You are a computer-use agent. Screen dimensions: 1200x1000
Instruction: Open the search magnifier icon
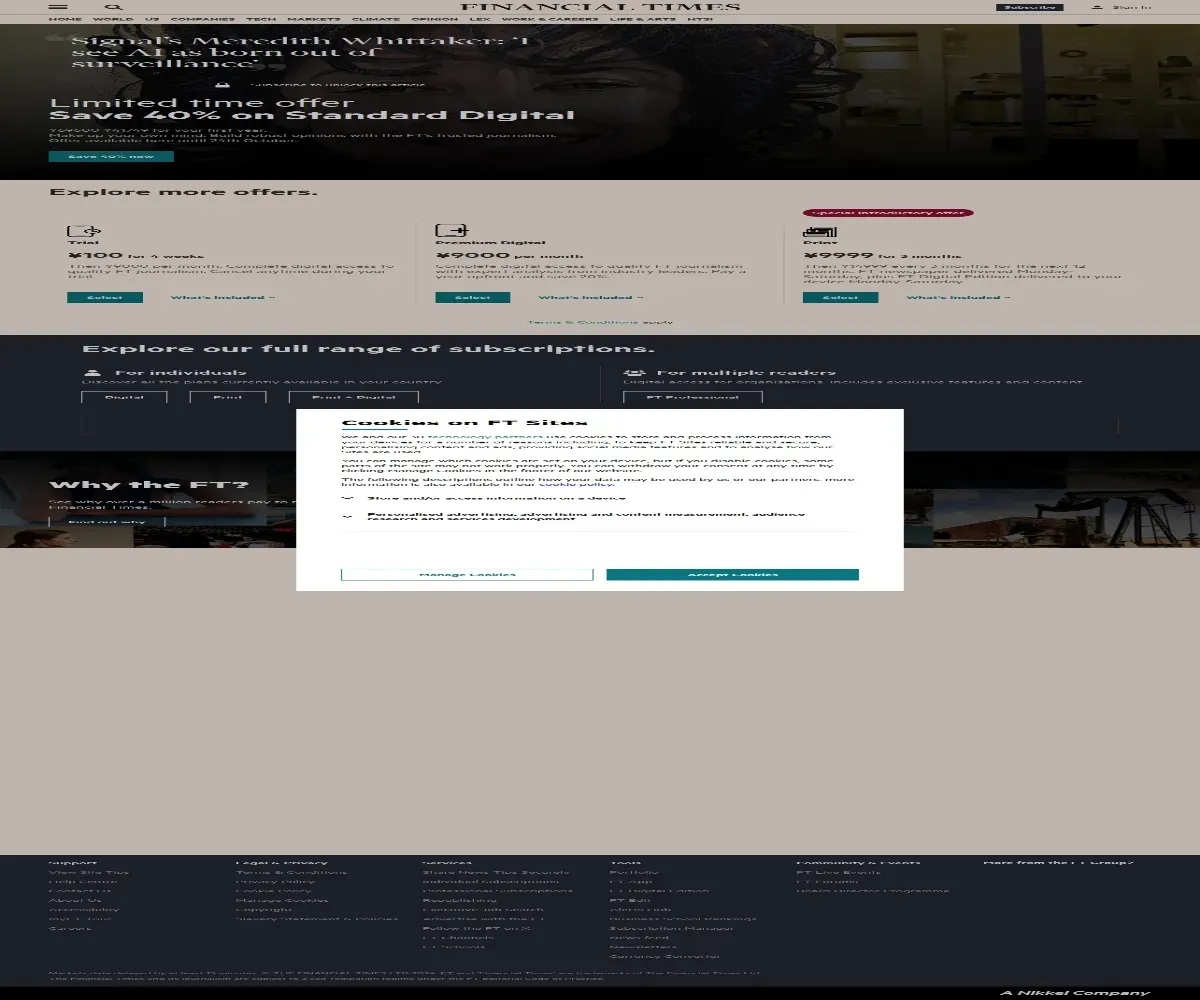pos(114,7)
